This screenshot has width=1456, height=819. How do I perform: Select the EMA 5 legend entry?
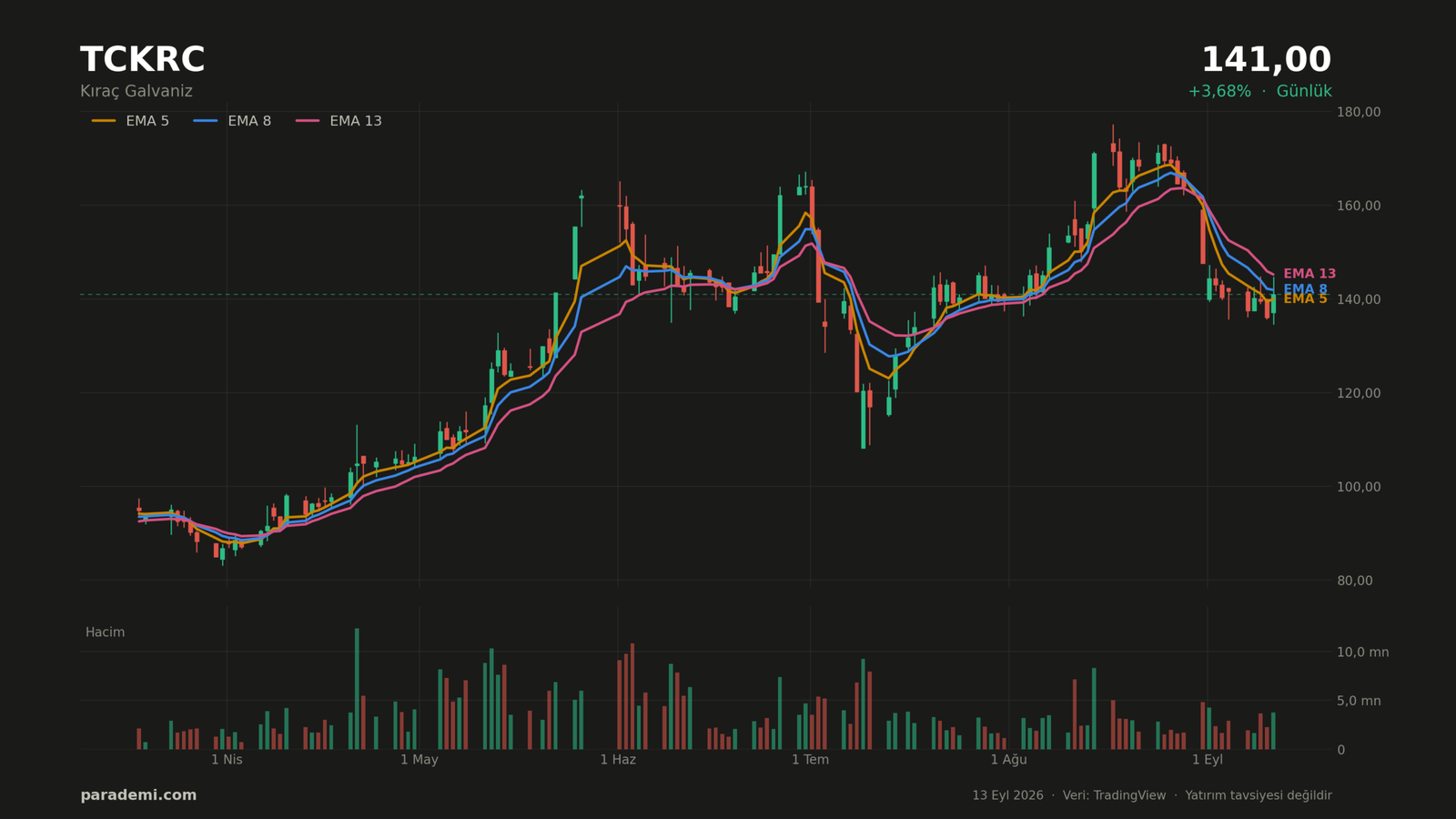click(130, 121)
